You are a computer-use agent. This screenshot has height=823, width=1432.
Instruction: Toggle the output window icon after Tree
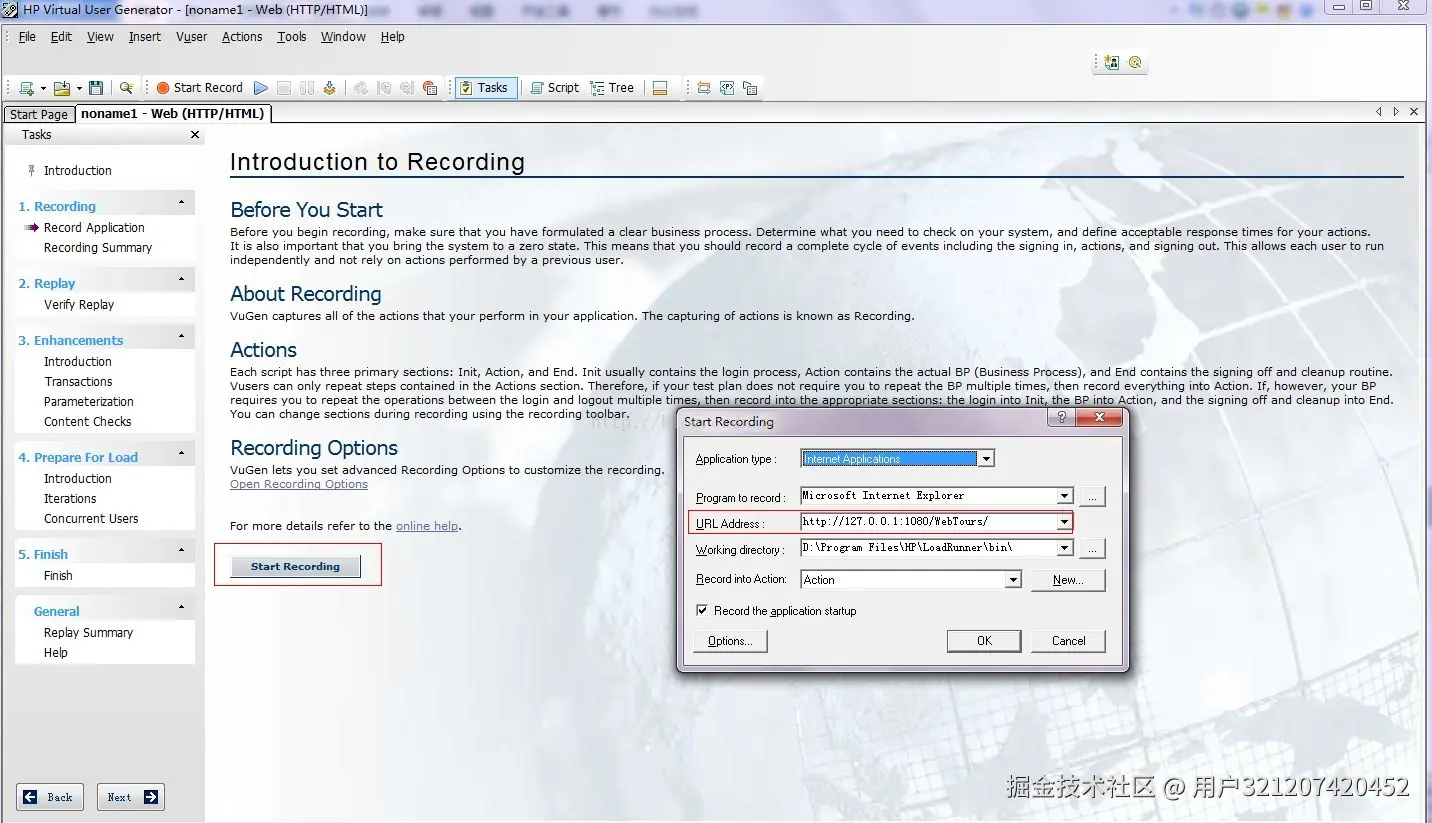pyautogui.click(x=660, y=88)
